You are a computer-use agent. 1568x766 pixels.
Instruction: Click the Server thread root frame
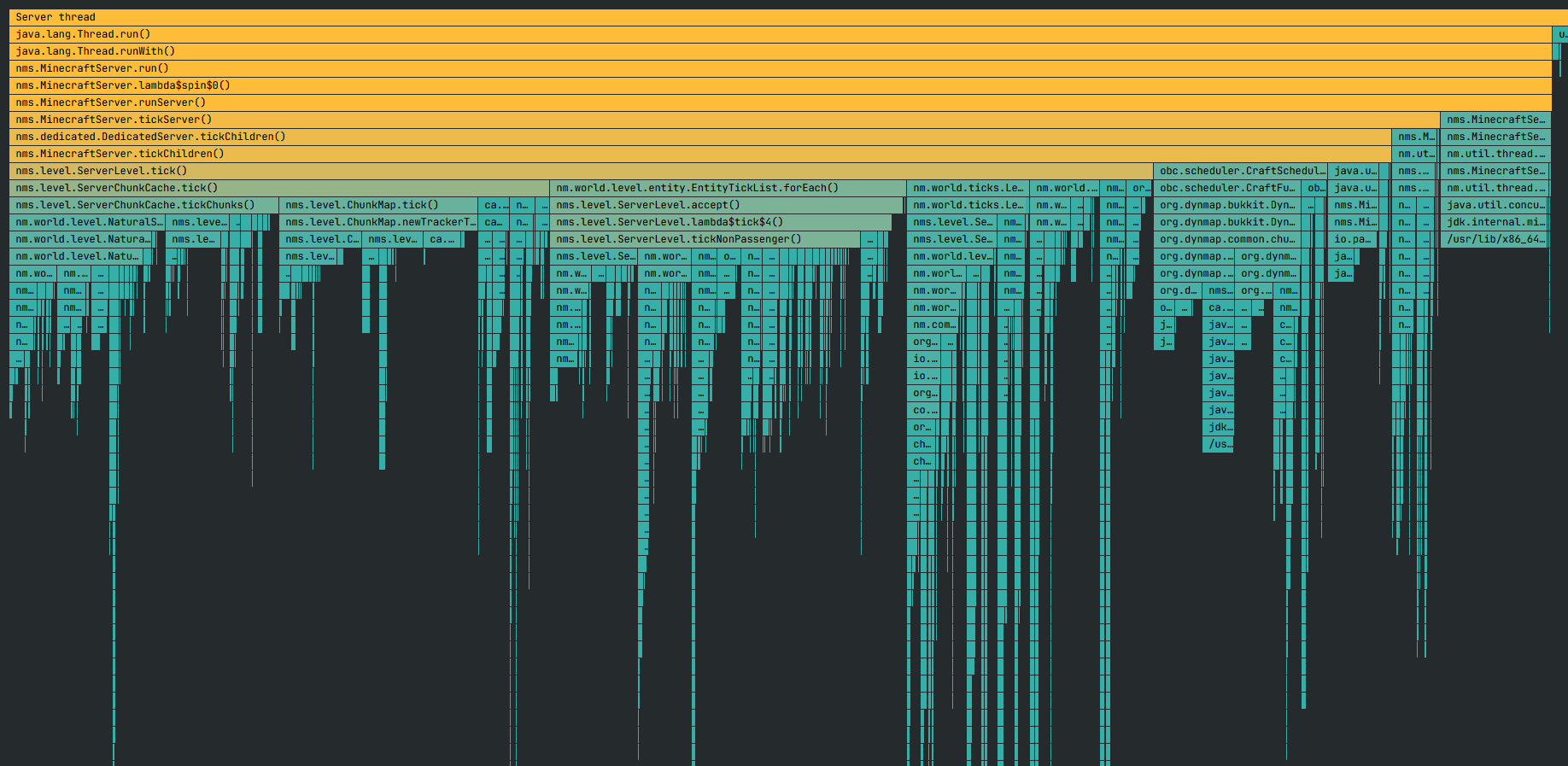click(769, 17)
